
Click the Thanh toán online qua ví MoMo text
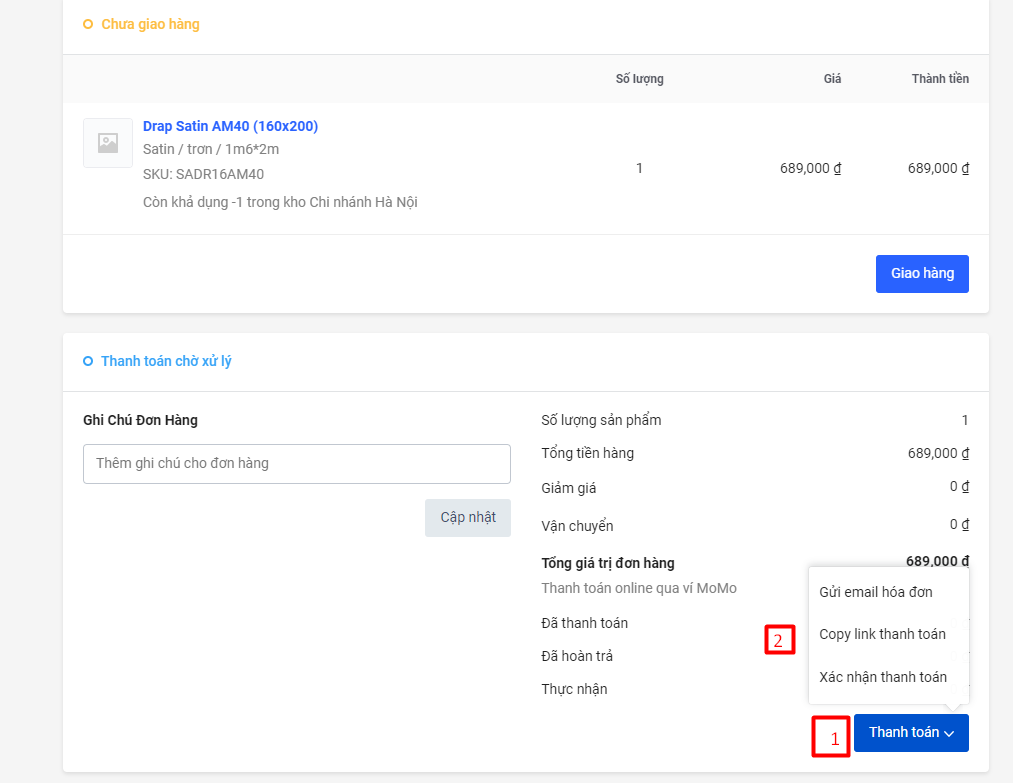pos(638,588)
